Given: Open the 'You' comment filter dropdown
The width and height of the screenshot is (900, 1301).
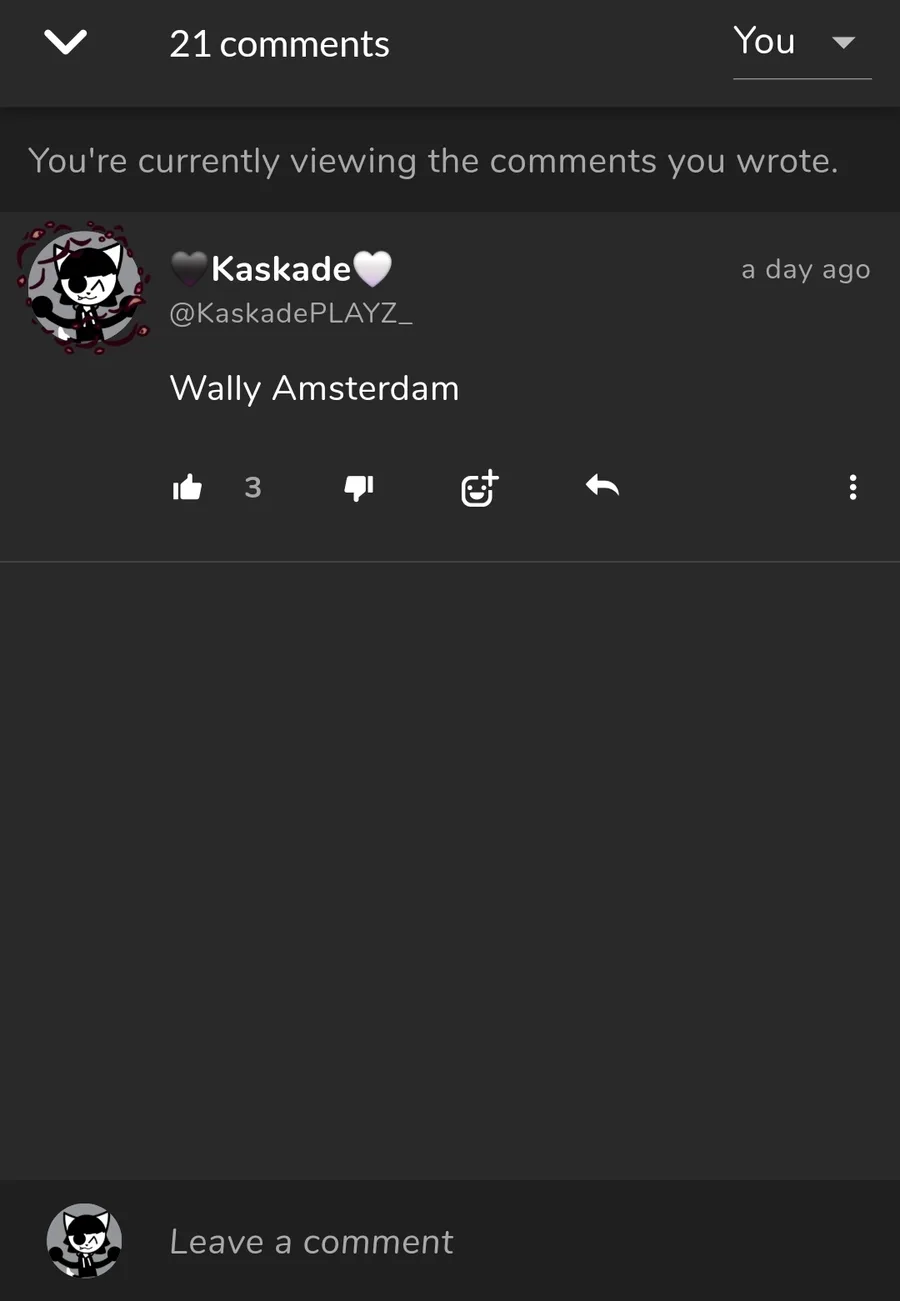Looking at the screenshot, I should point(802,43).
